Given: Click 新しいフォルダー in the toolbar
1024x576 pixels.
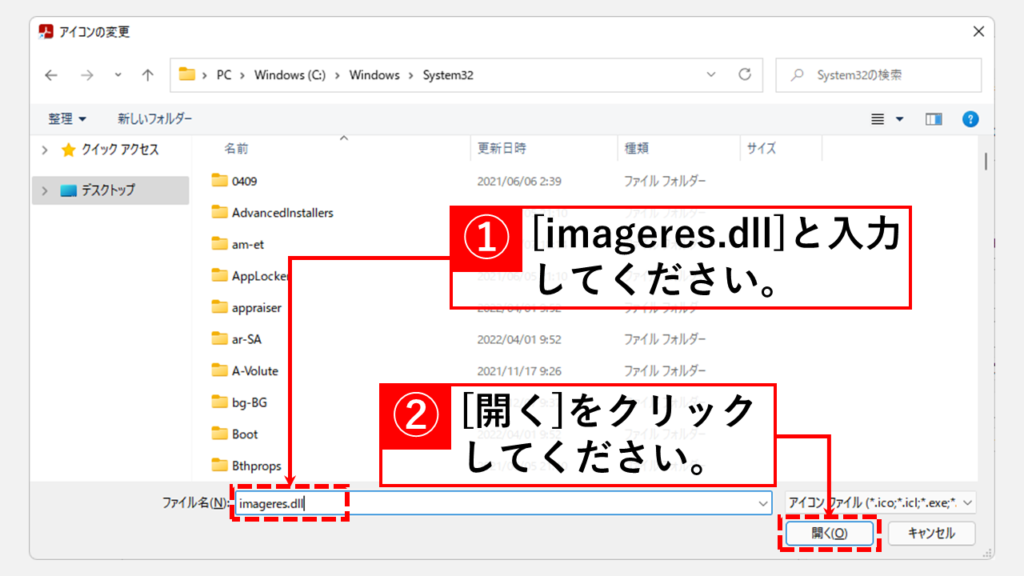Looking at the screenshot, I should [x=155, y=119].
